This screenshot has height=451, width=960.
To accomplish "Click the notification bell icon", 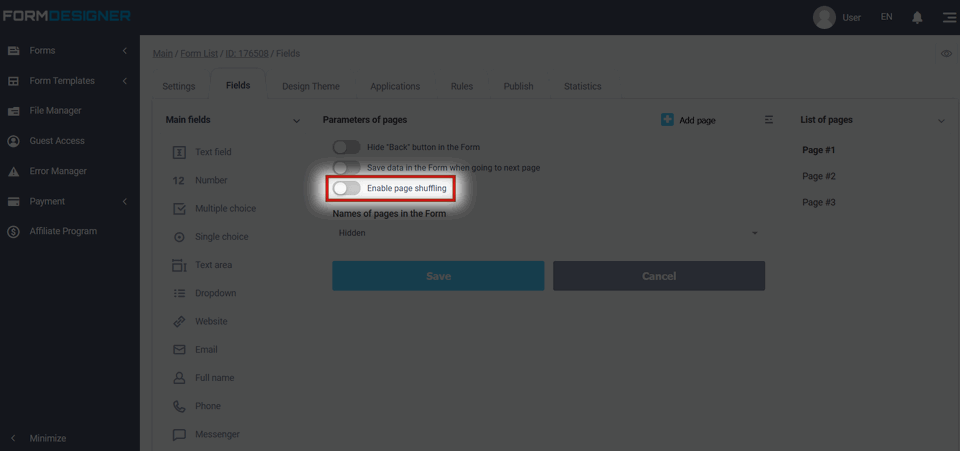I will 917,17.
